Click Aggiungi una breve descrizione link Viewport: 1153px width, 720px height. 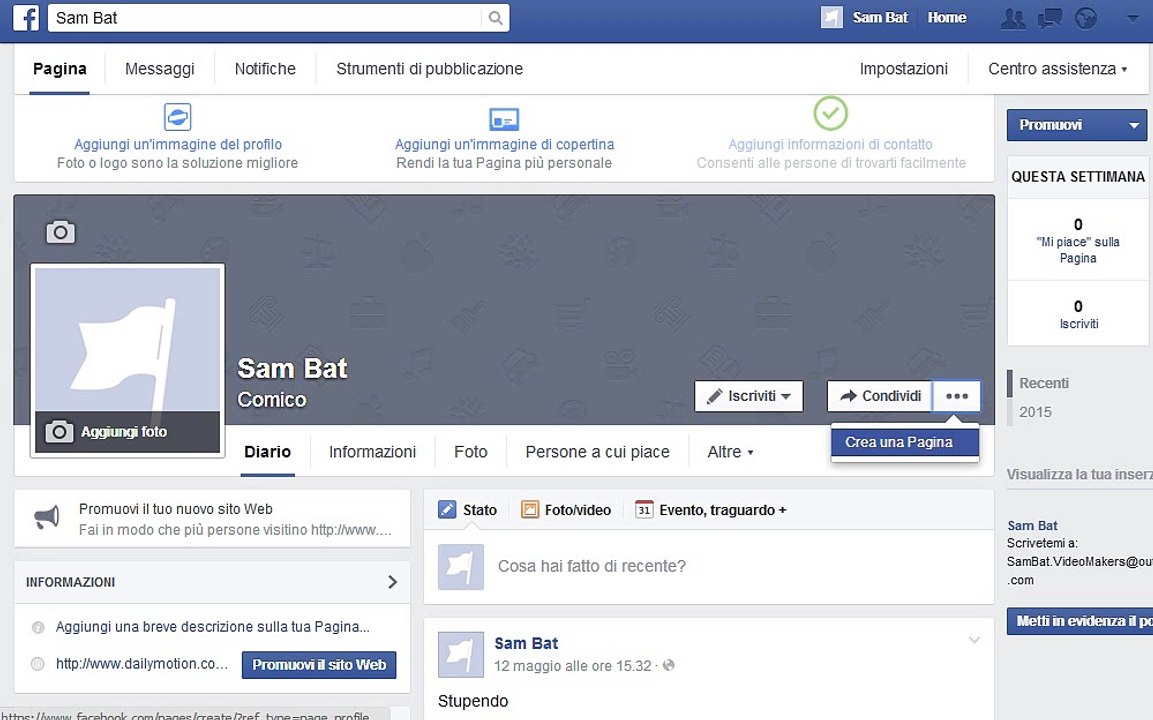pyautogui.click(x=213, y=627)
